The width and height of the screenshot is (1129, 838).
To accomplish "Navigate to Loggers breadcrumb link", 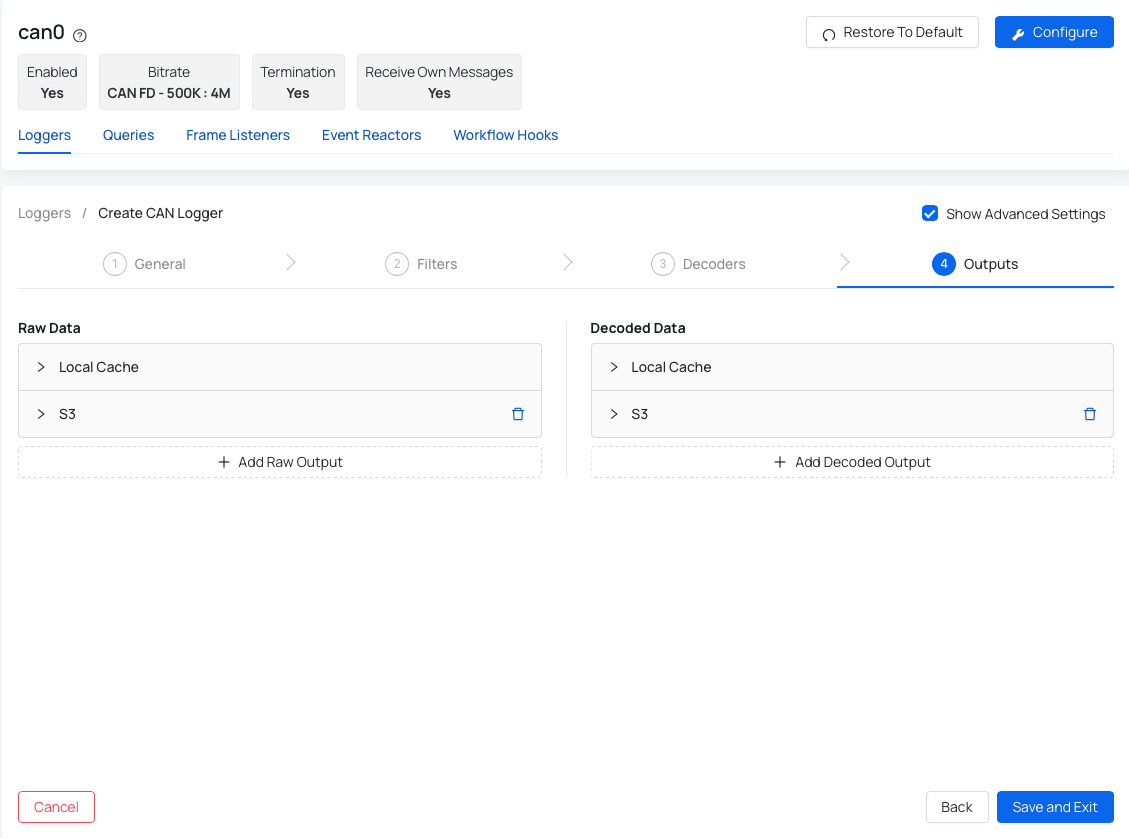I will click(x=44, y=213).
